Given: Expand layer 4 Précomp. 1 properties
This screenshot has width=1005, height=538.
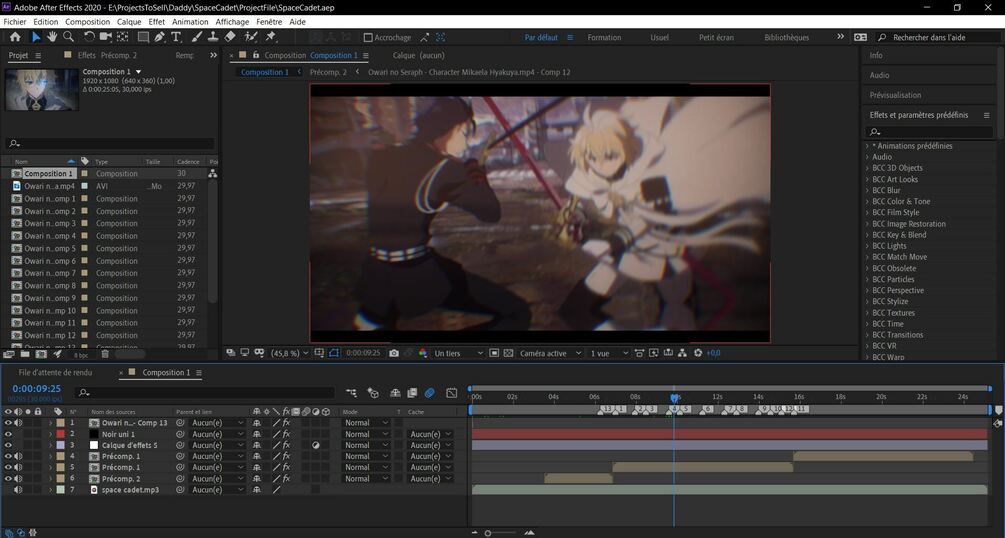Looking at the screenshot, I should (x=50, y=457).
